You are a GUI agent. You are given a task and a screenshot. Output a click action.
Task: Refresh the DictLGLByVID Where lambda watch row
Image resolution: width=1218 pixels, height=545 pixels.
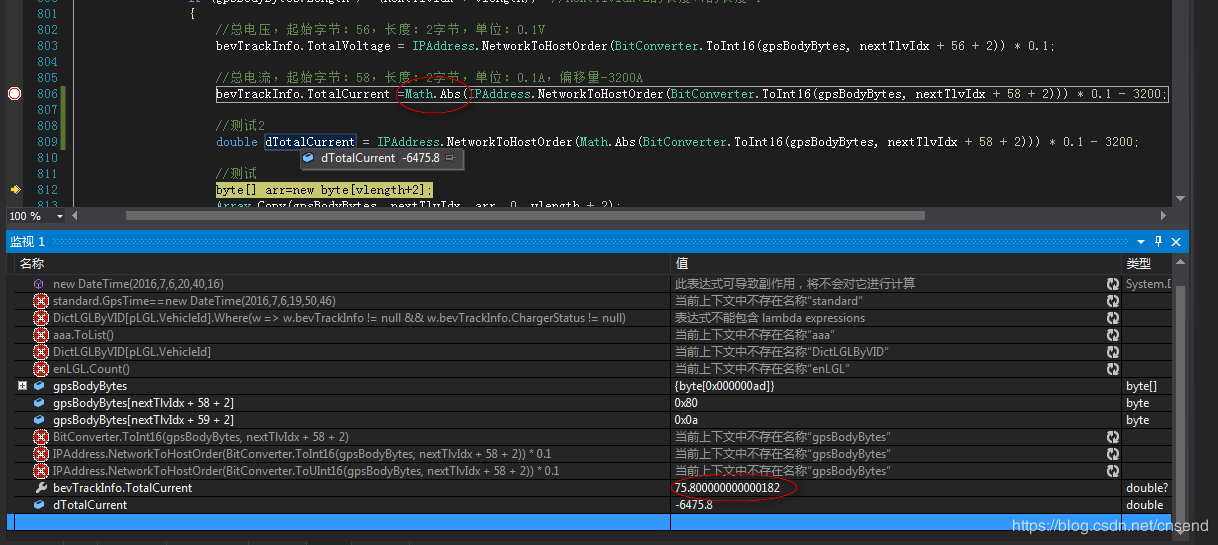1112,318
